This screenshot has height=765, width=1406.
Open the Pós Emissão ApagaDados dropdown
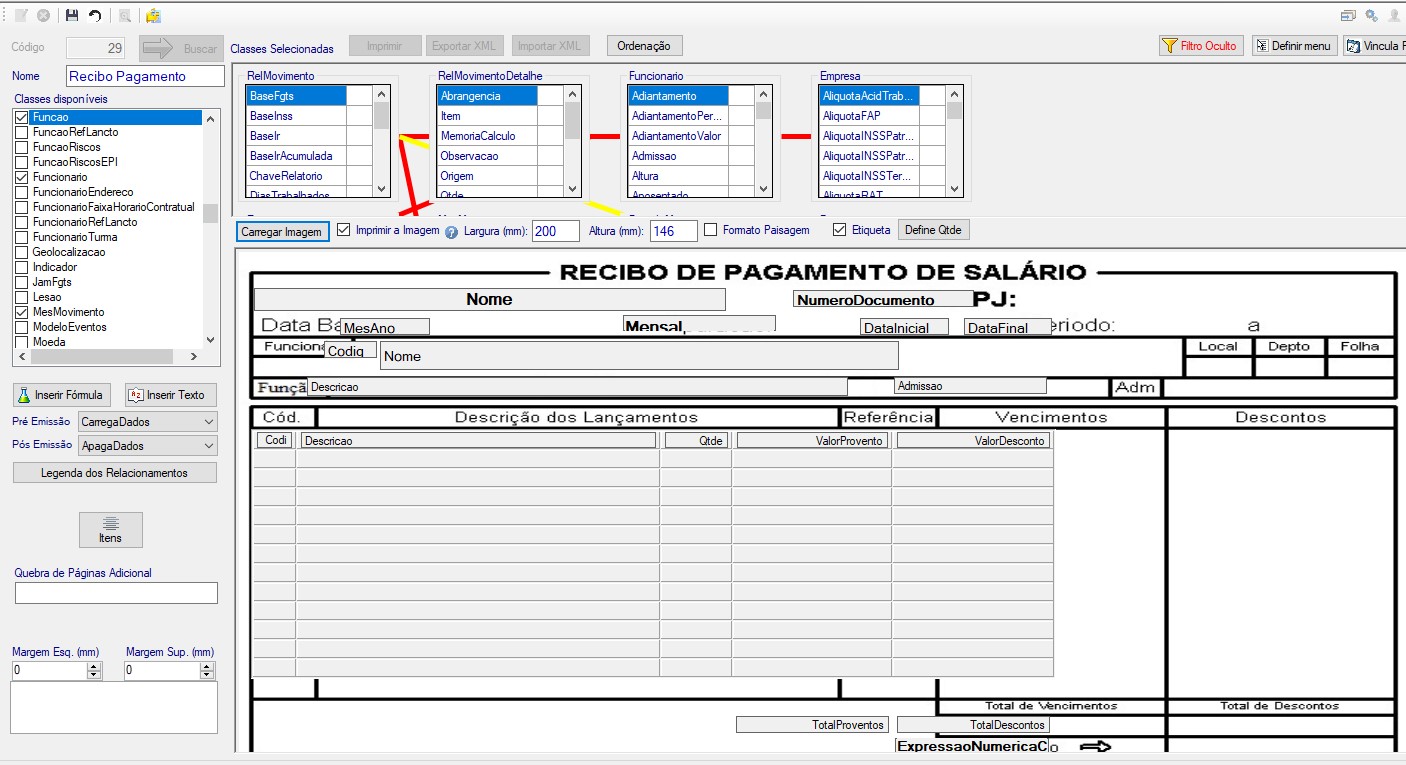pyautogui.click(x=147, y=446)
